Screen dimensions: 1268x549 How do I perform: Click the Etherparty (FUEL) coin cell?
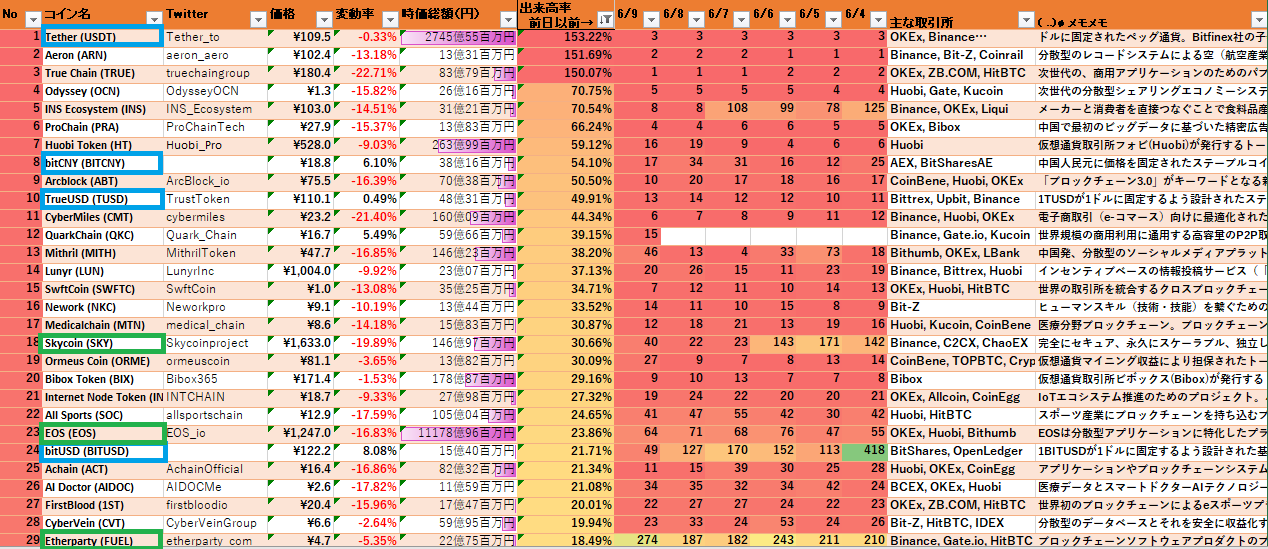coord(101,541)
